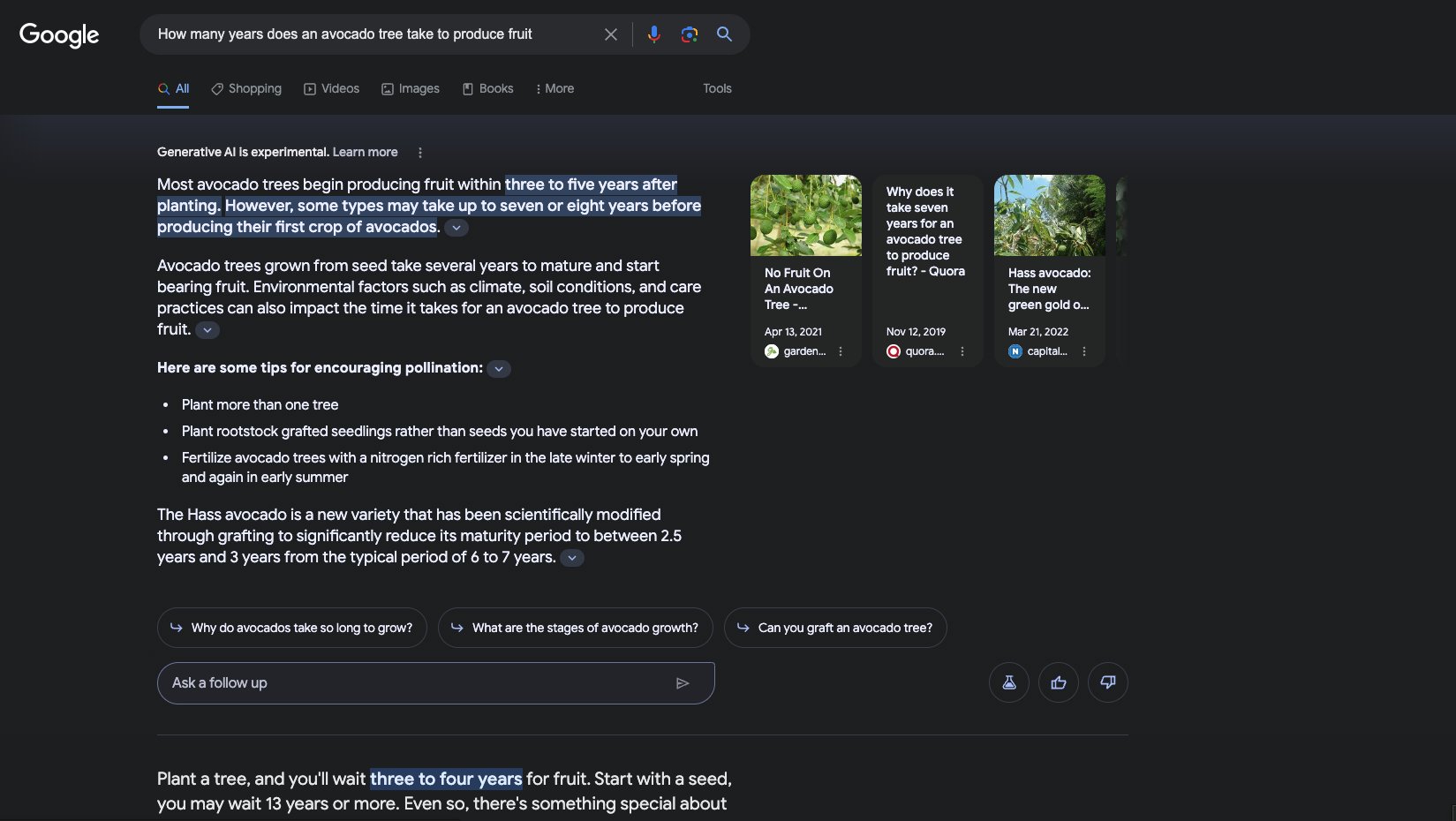Screen dimensions: 1456x821
Task: Switch to the Books tab
Action: point(487,89)
